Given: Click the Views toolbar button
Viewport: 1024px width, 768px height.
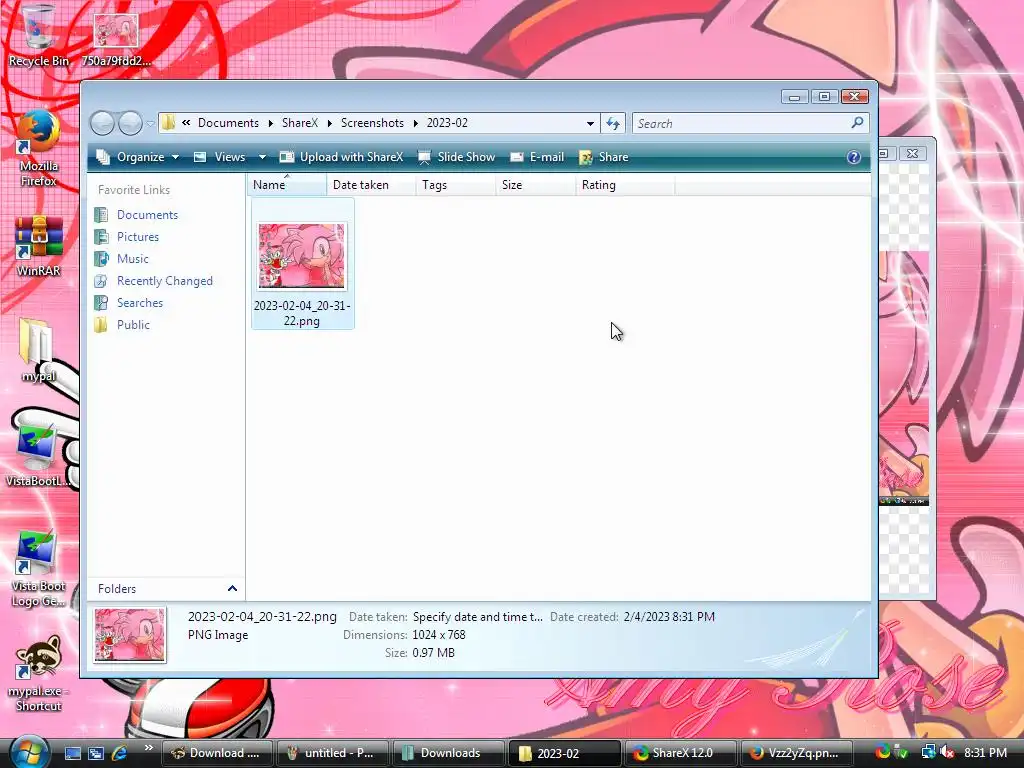Looking at the screenshot, I should pyautogui.click(x=220, y=157).
